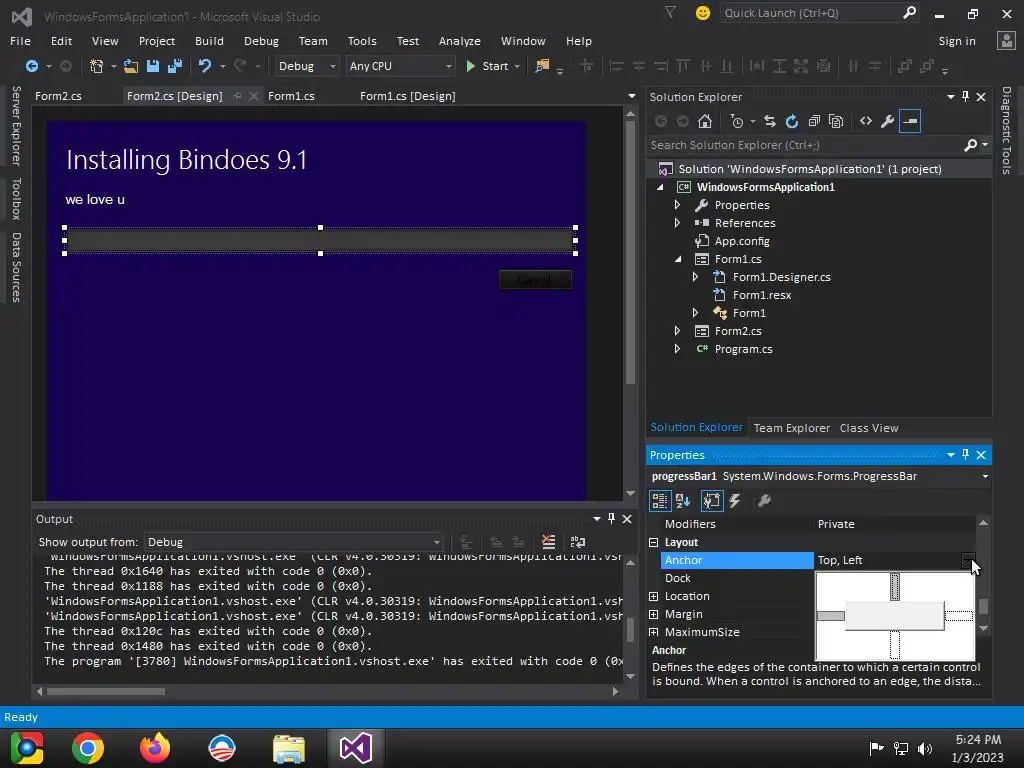This screenshot has width=1024, height=768.
Task: Open the Analyze menu
Action: (x=460, y=40)
